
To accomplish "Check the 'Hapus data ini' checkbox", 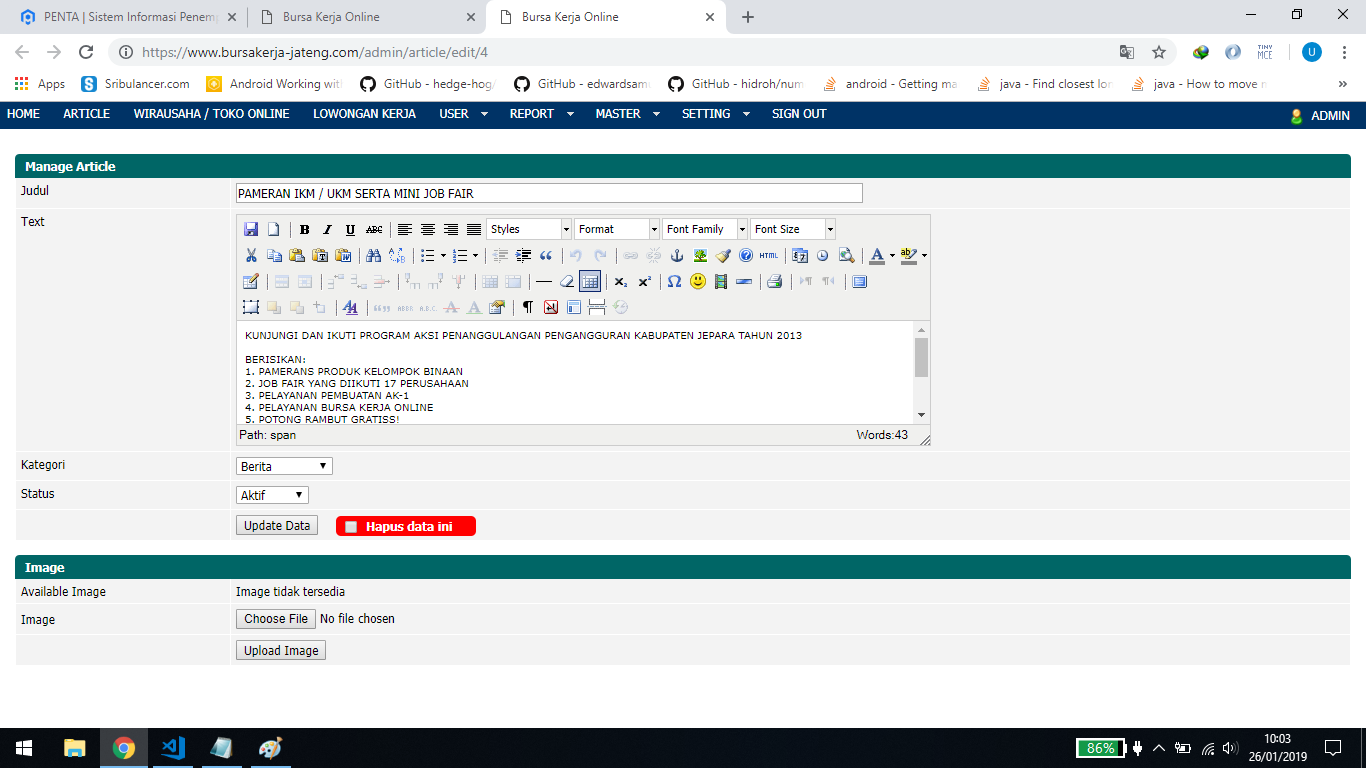I will [x=351, y=527].
